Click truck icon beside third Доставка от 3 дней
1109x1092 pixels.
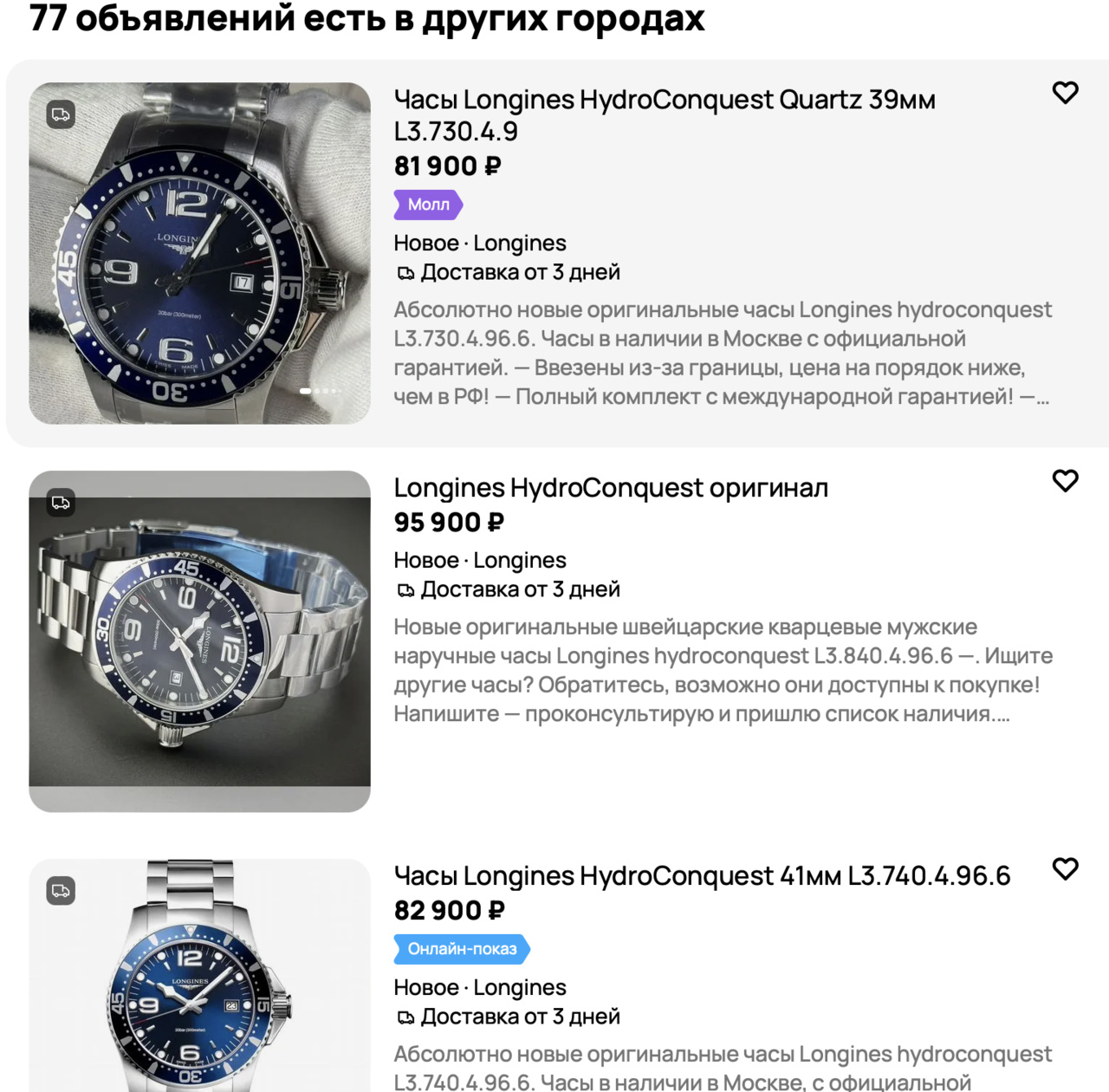[405, 1017]
